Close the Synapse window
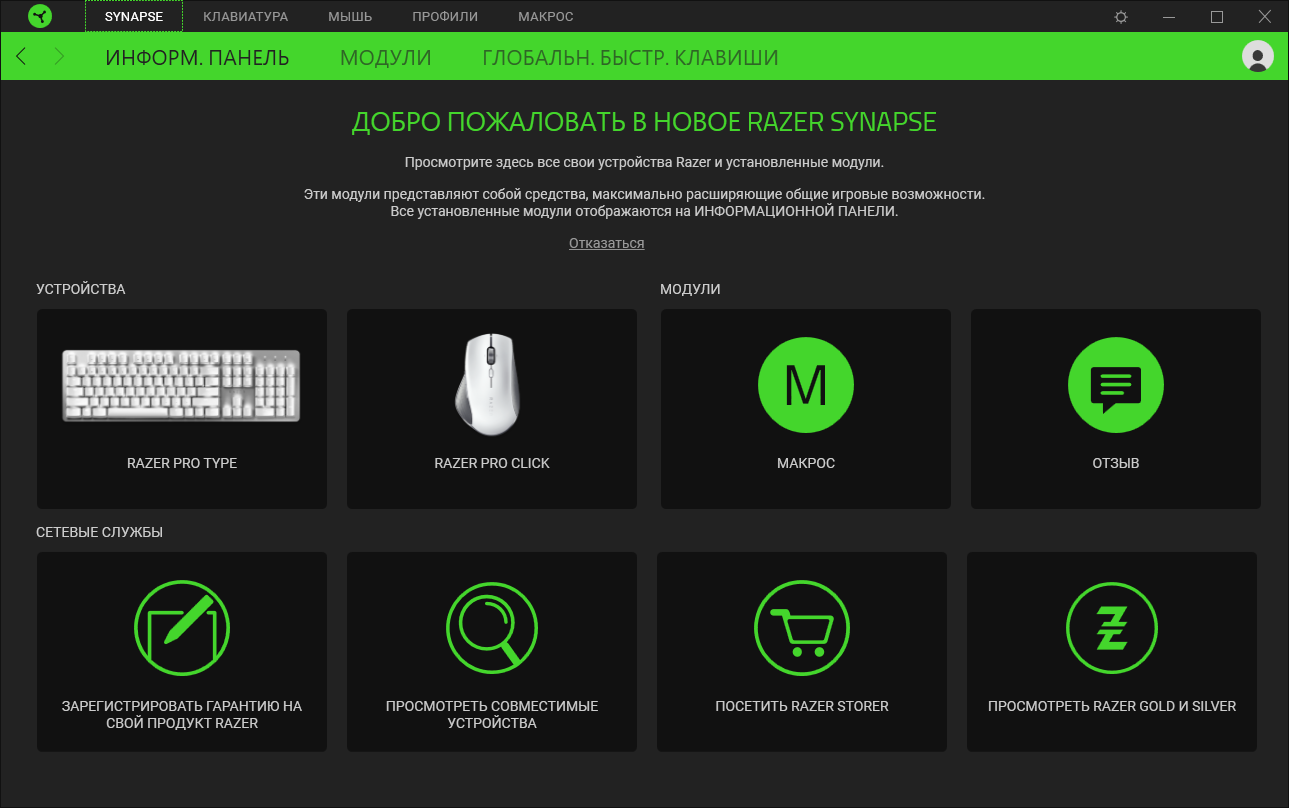The image size is (1289, 808). pos(1265,17)
